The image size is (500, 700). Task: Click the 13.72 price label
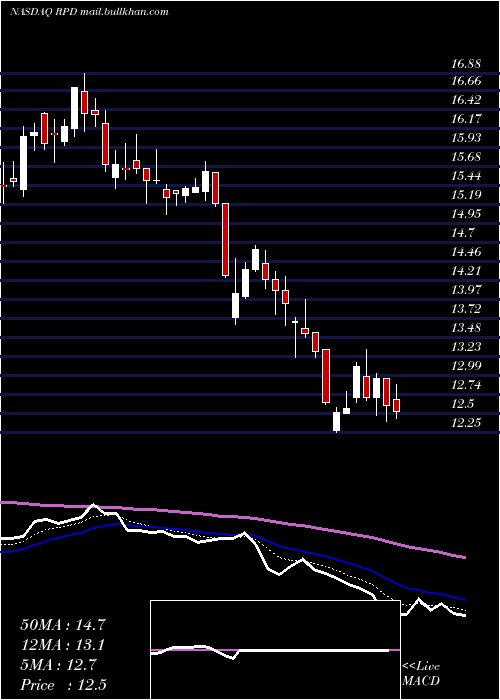pos(466,309)
